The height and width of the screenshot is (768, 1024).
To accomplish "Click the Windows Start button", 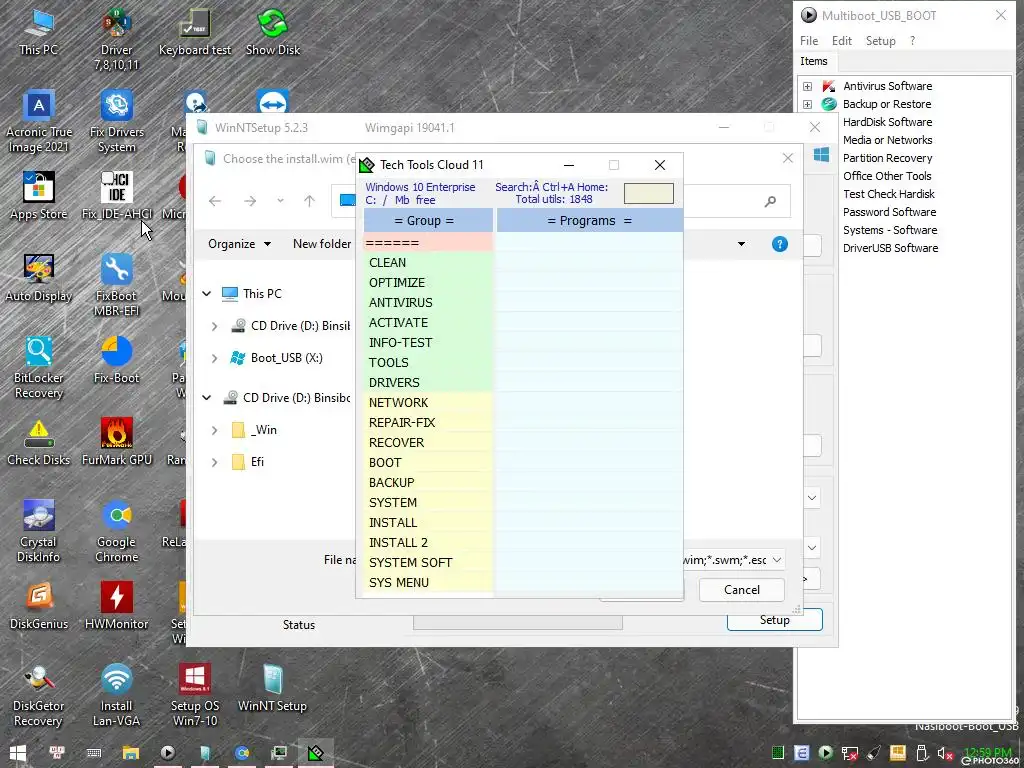I will pos(18,753).
